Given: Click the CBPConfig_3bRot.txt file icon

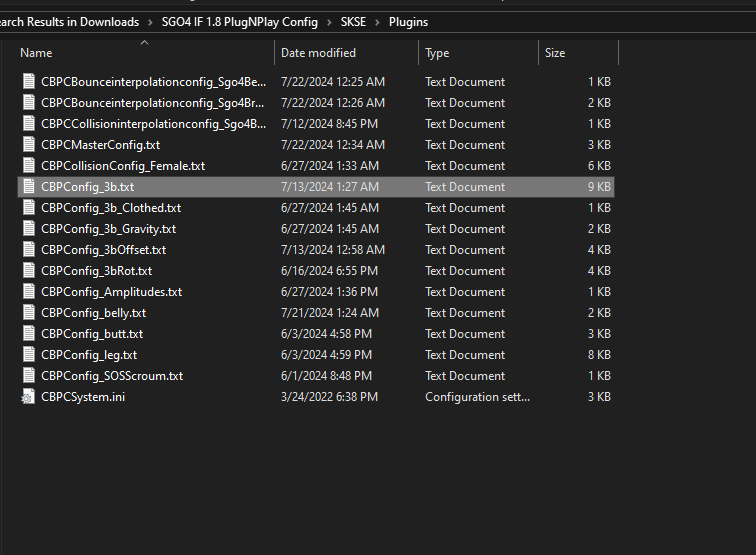Looking at the screenshot, I should pos(29,271).
